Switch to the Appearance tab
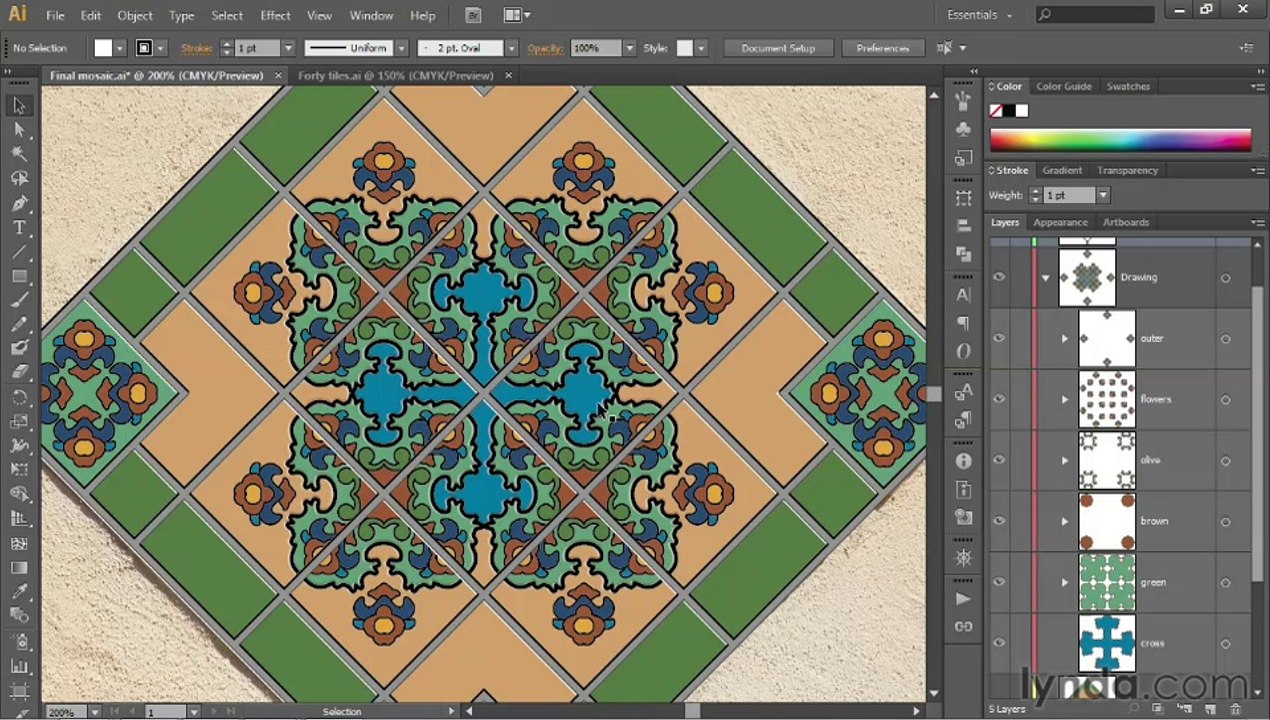The height and width of the screenshot is (720, 1270). pyautogui.click(x=1060, y=222)
